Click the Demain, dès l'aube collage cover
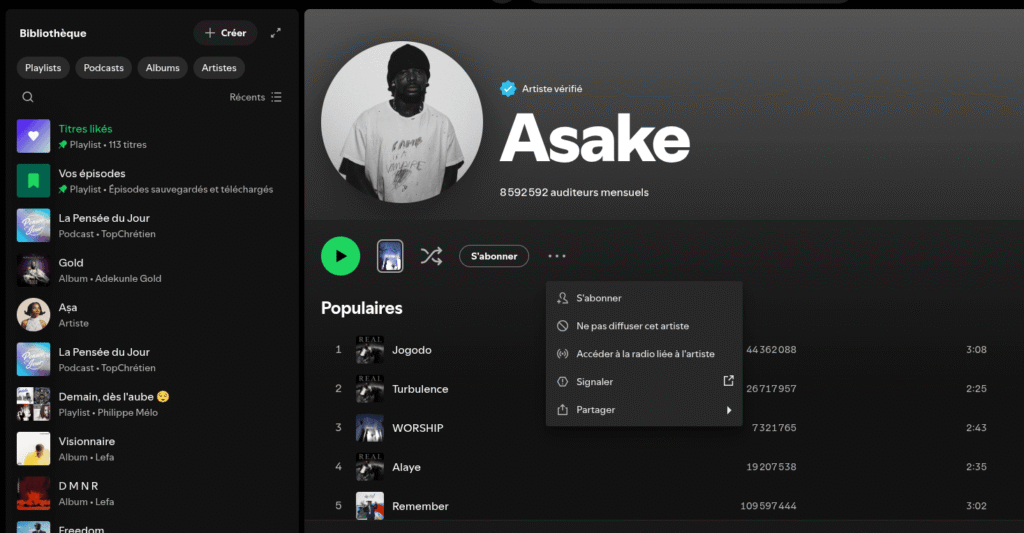The height and width of the screenshot is (533, 1024). point(33,404)
